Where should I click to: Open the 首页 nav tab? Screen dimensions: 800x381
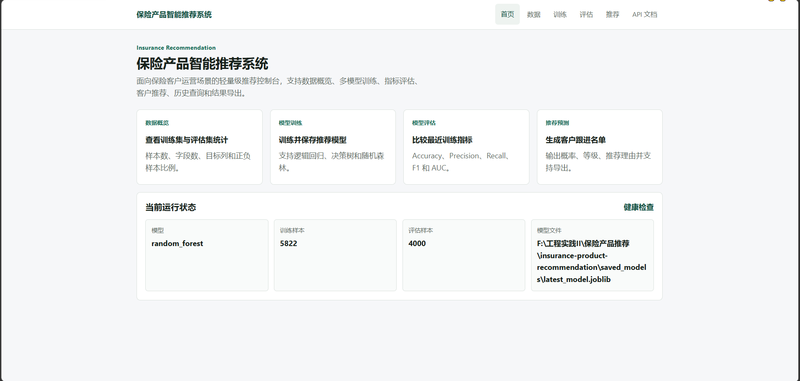click(507, 14)
